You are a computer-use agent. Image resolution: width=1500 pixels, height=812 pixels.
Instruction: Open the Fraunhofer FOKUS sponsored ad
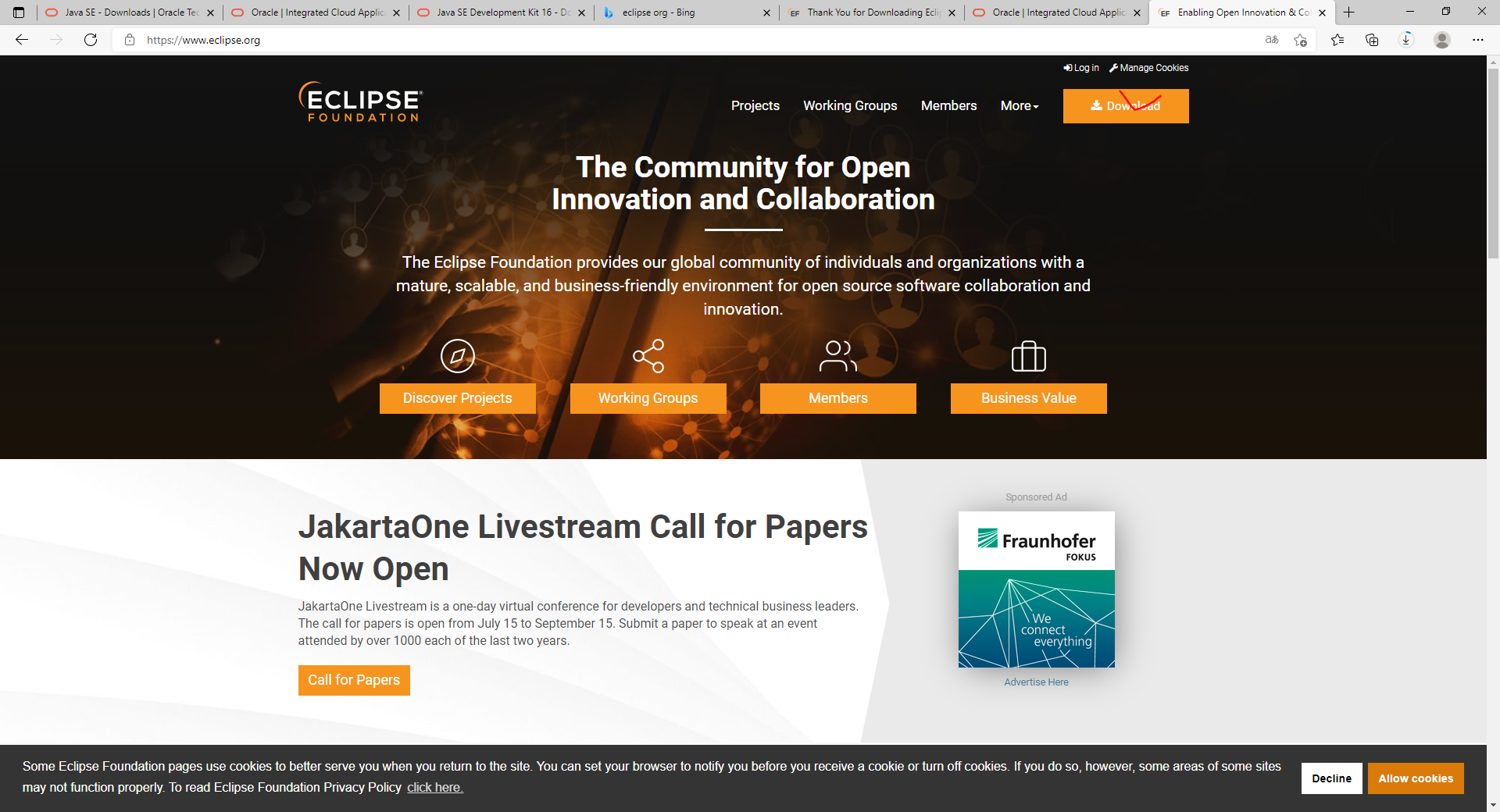tap(1037, 589)
